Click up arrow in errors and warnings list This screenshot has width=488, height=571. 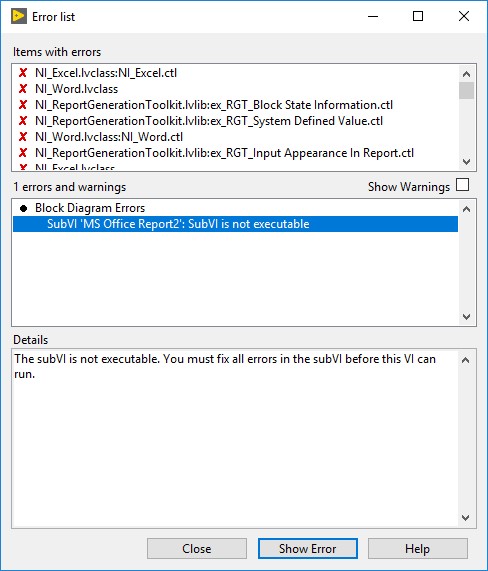pos(466,209)
